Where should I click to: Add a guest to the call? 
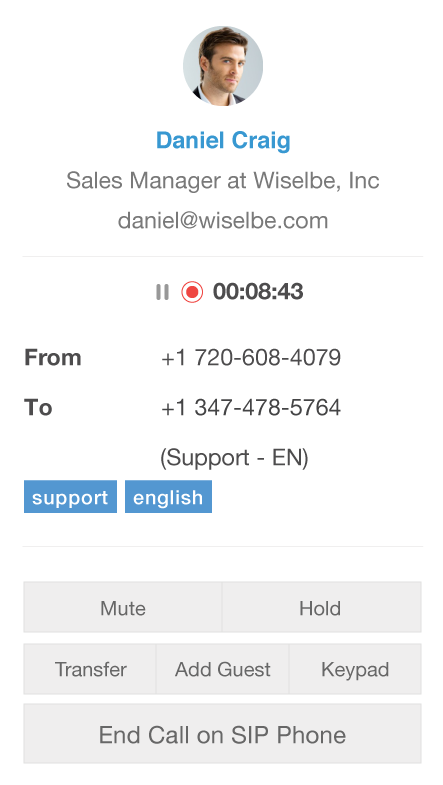223,669
